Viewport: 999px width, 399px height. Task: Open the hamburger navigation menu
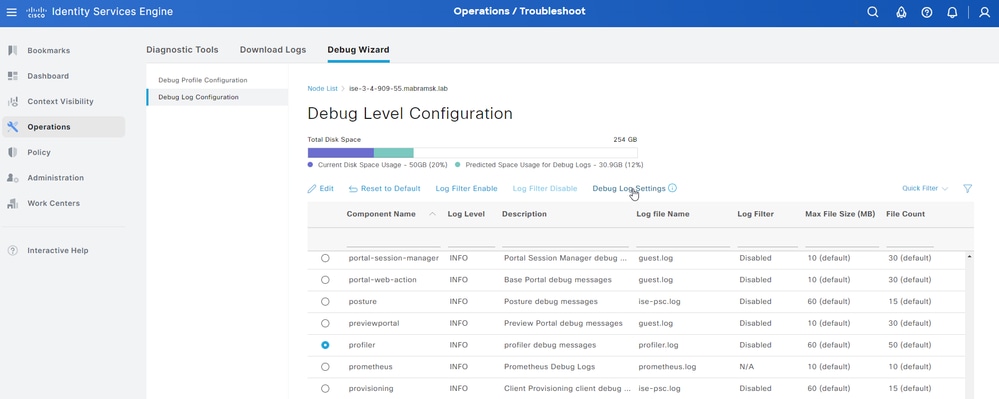click(11, 12)
